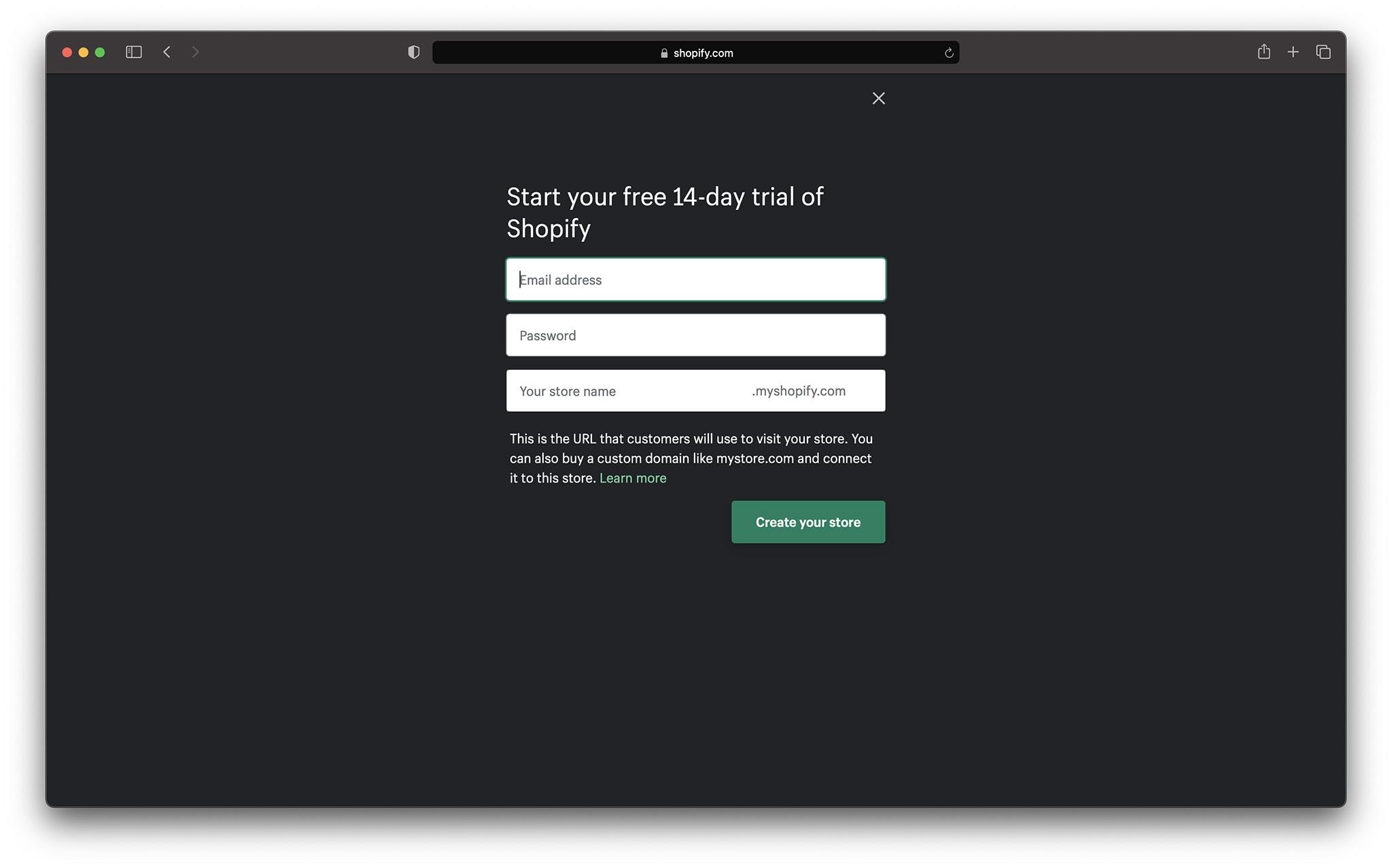Image resolution: width=1392 pixels, height=868 pixels.
Task: Click the padlock icon in the address bar
Action: pyautogui.click(x=663, y=52)
